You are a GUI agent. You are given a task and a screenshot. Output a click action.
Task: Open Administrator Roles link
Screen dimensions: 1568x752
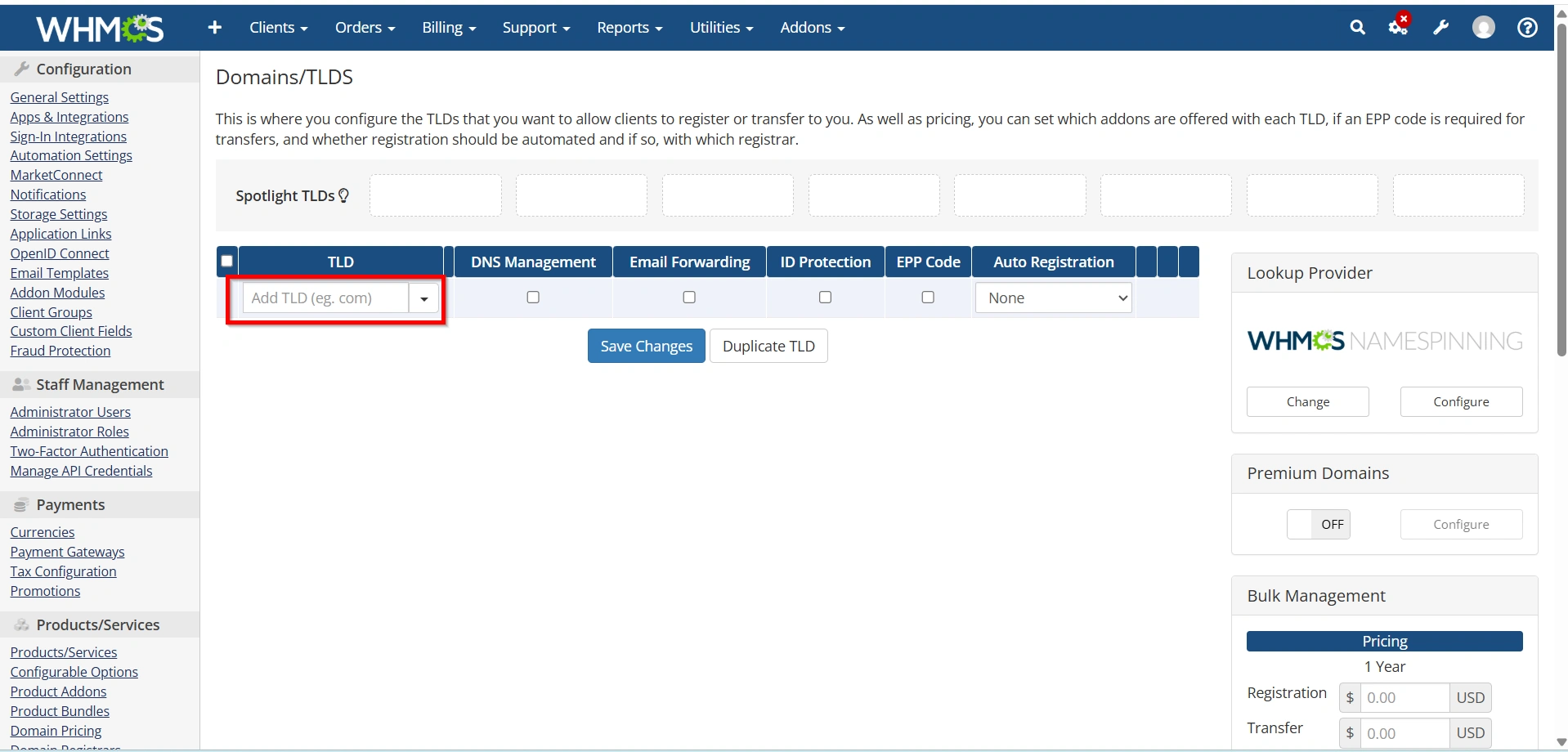69,432
